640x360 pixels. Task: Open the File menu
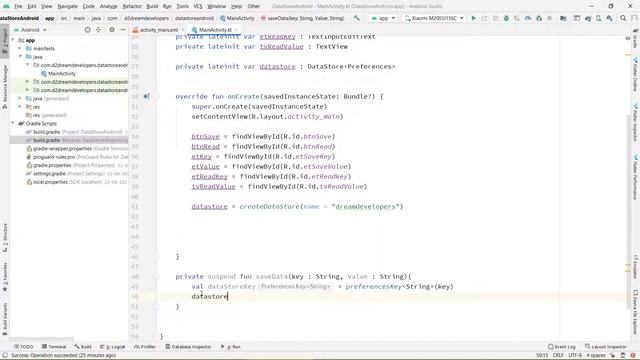pos(18,6)
